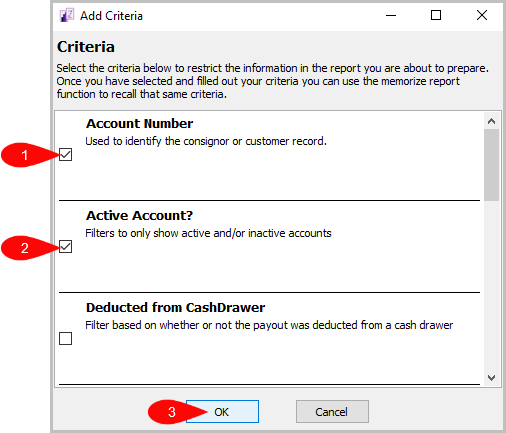Click the criteria list scrollbar thumb
The width and height of the screenshot is (506, 433).
coord(491,165)
